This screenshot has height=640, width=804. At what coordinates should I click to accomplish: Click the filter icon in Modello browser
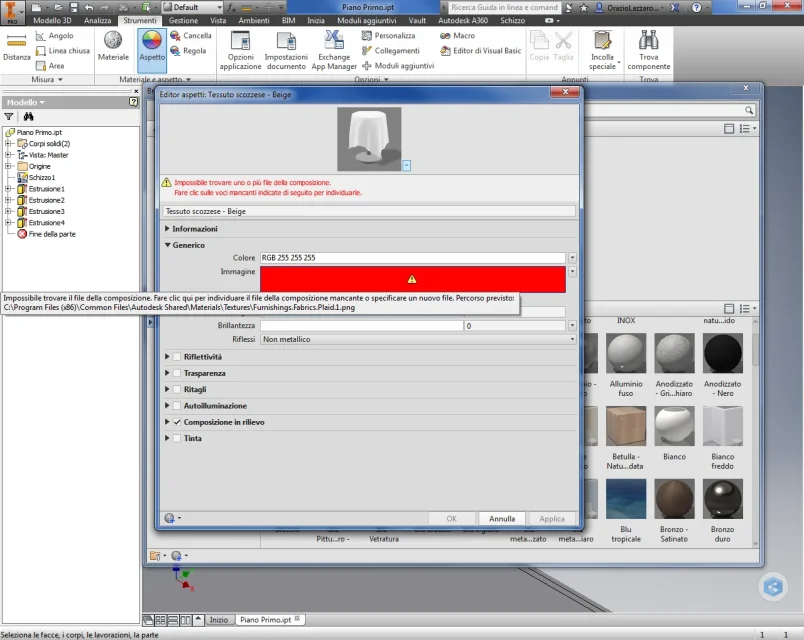9,117
